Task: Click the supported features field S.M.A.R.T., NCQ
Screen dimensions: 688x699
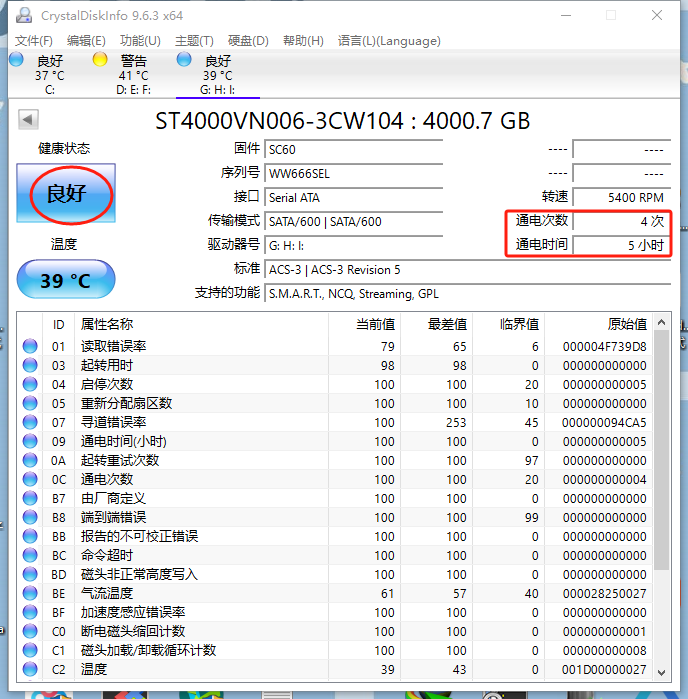Action: click(468, 294)
